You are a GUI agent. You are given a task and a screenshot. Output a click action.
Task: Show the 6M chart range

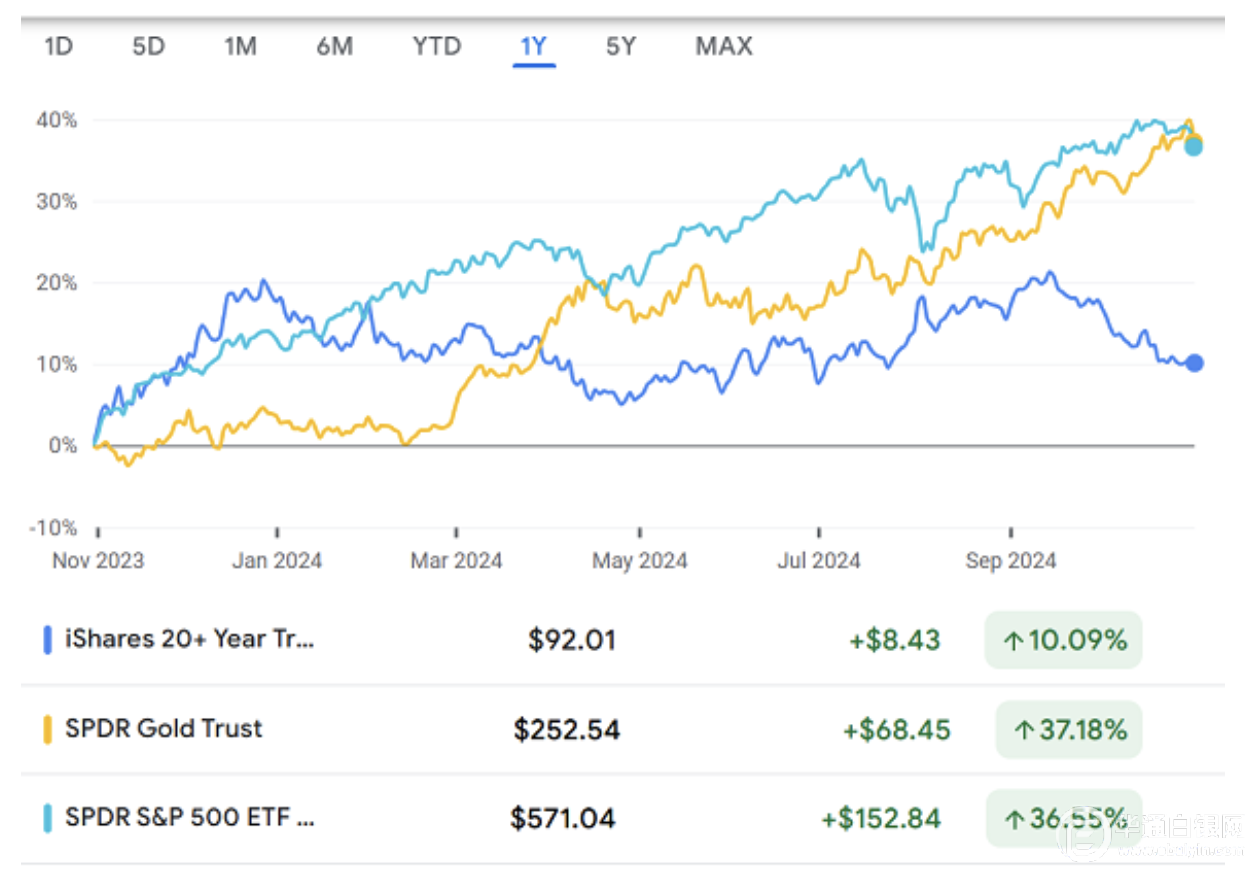coord(334,46)
